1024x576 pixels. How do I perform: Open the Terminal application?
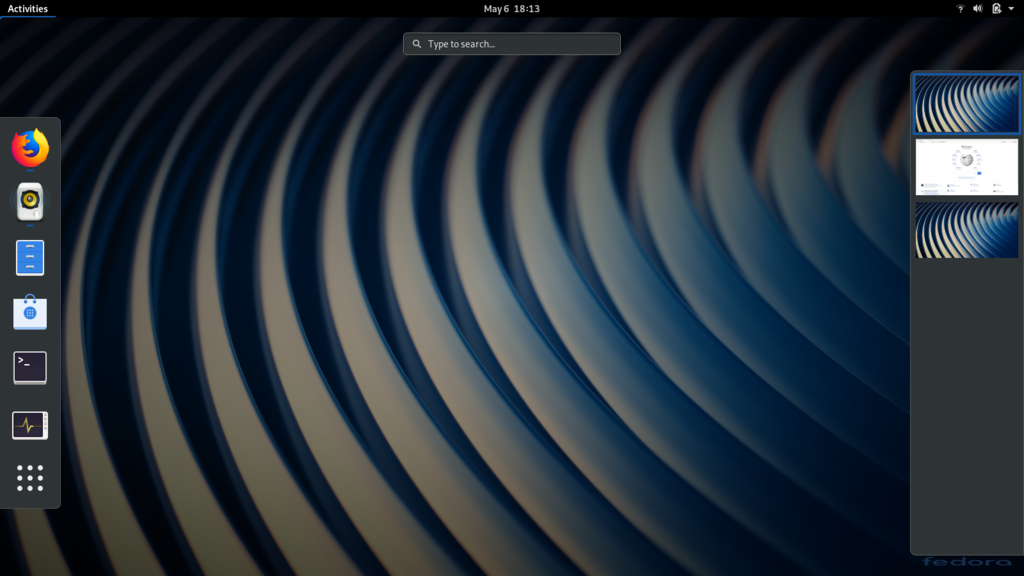click(30, 367)
